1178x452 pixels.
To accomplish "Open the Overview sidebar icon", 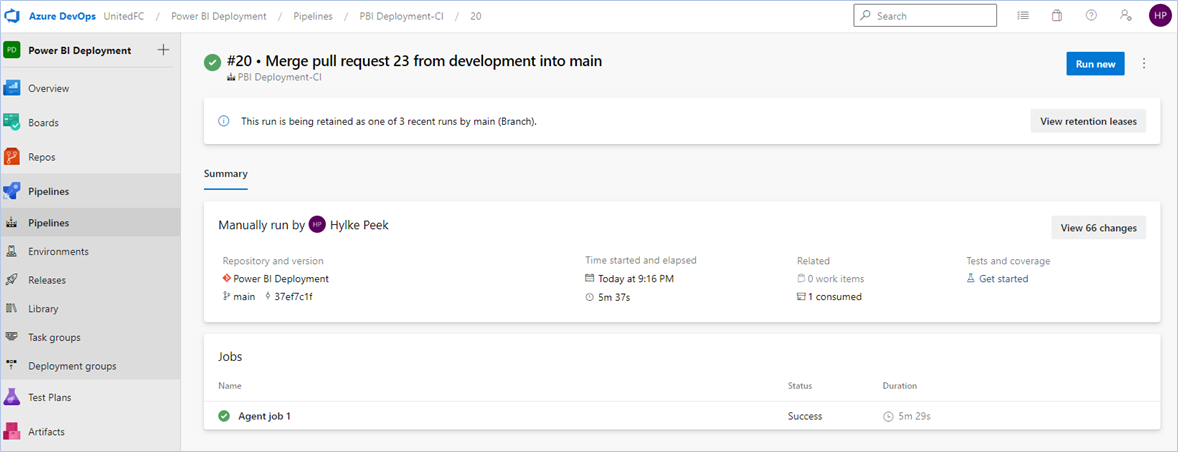I will [x=11, y=89].
